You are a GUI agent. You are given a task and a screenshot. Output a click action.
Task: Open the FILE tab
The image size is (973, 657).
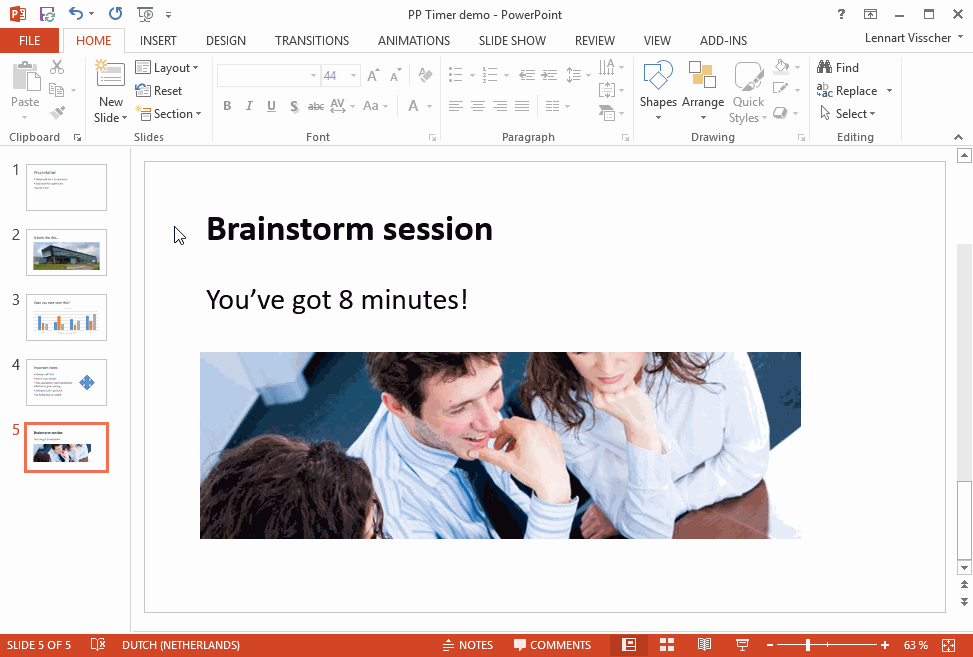(x=29, y=40)
